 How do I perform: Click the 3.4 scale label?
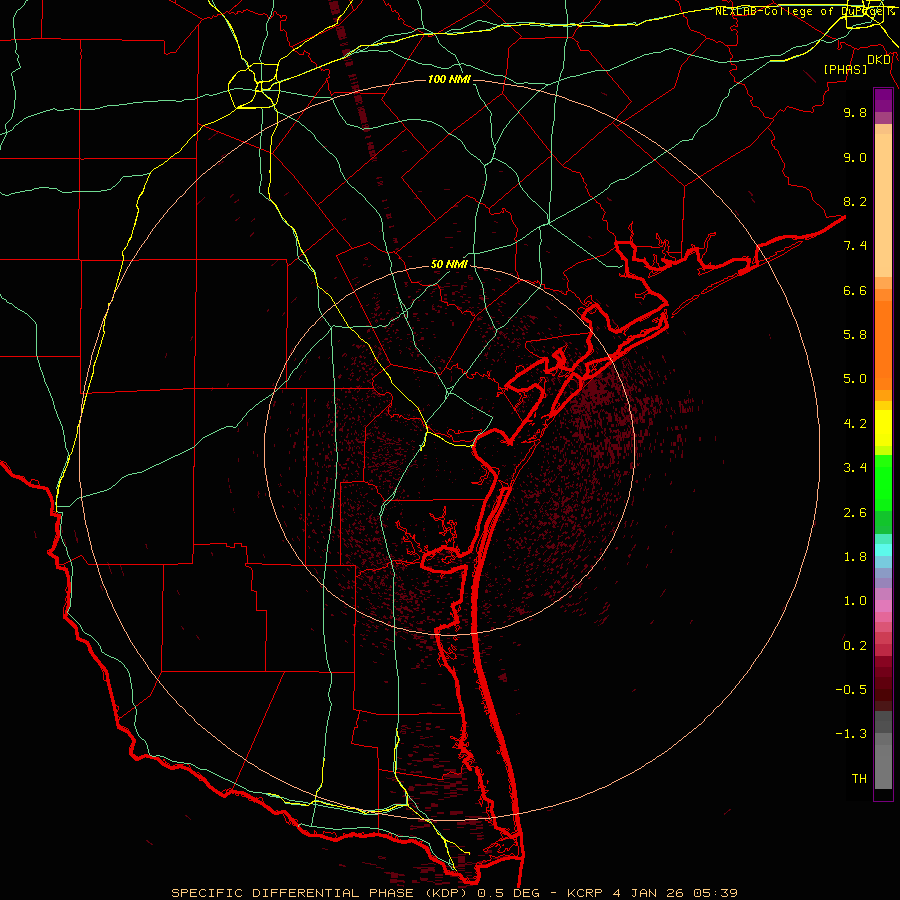pyautogui.click(x=855, y=468)
